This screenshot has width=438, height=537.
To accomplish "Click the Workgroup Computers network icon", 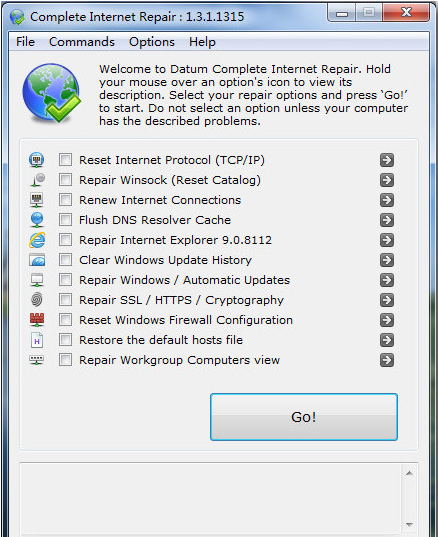I will pos(36,360).
